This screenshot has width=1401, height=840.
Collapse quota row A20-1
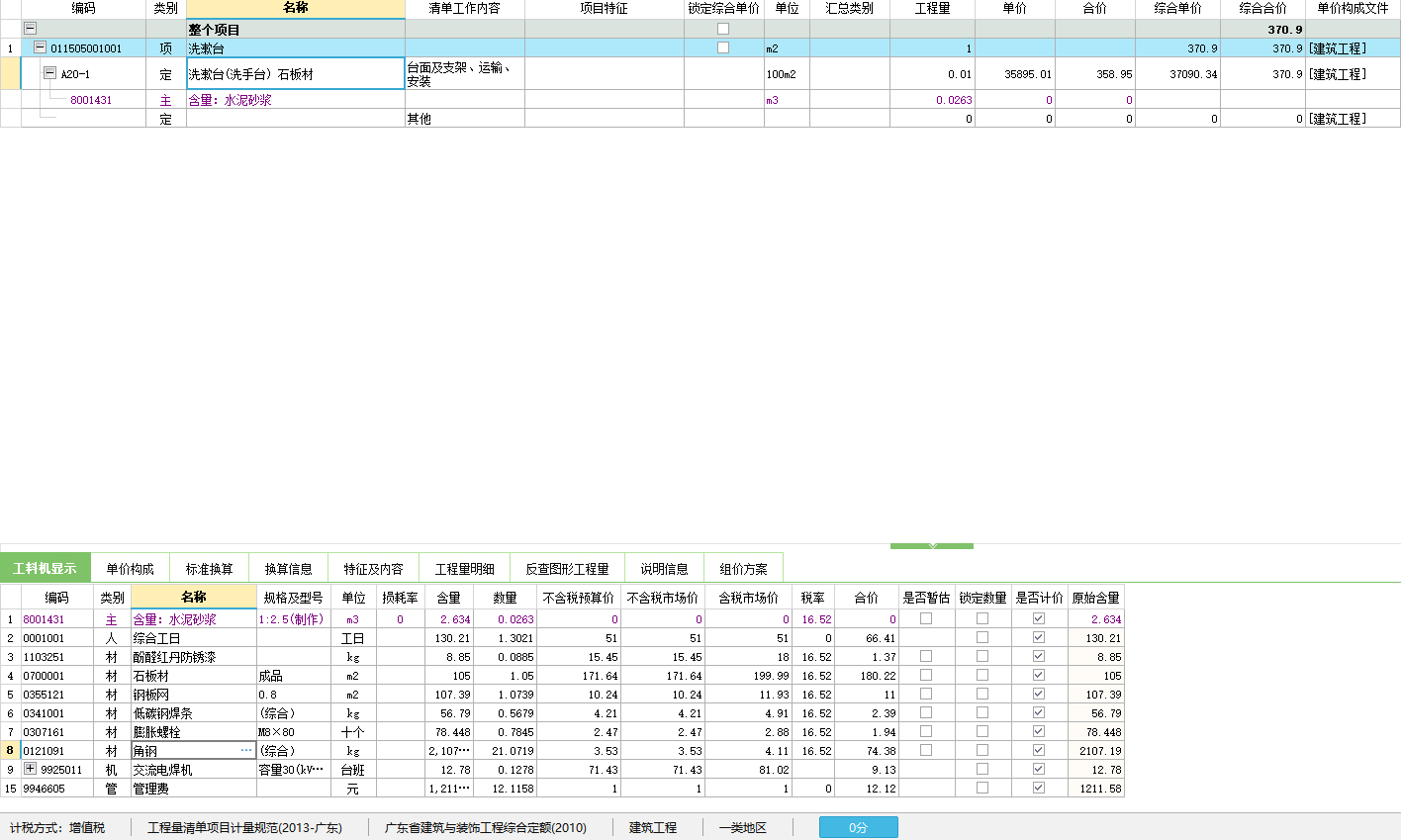tap(50, 73)
